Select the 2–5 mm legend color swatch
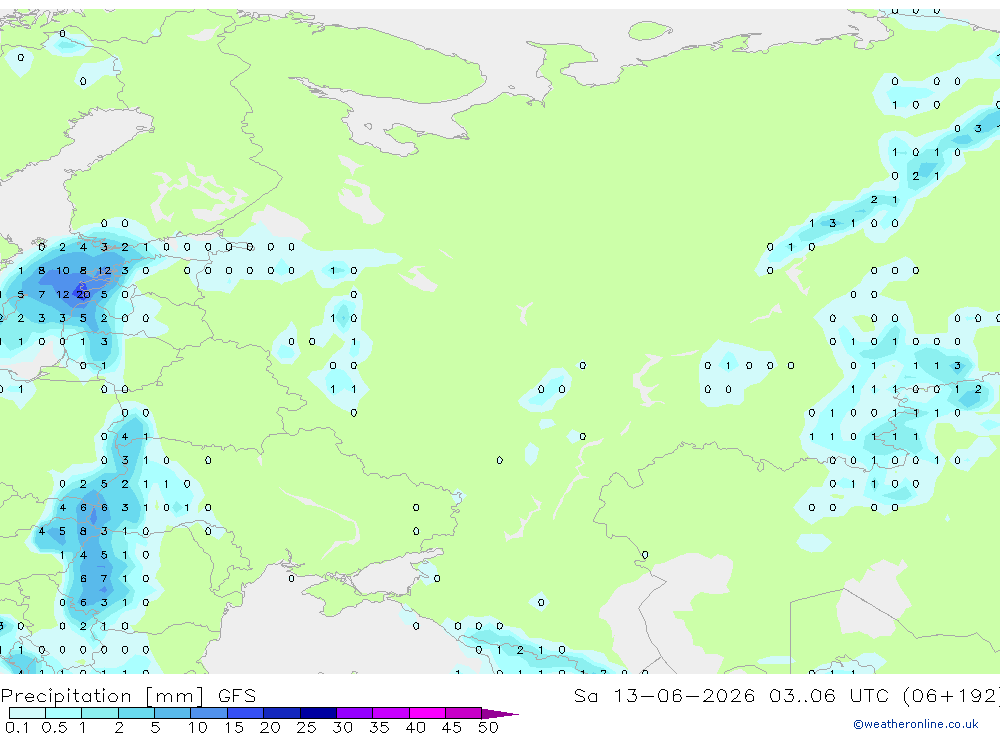This screenshot has height=733, width=1000. (x=136, y=713)
